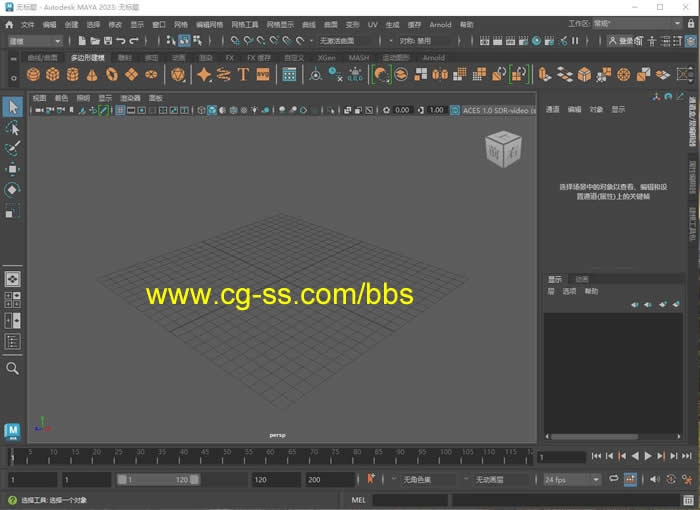Click the polygon sphere shelf icon
700x510 pixels.
(33, 75)
